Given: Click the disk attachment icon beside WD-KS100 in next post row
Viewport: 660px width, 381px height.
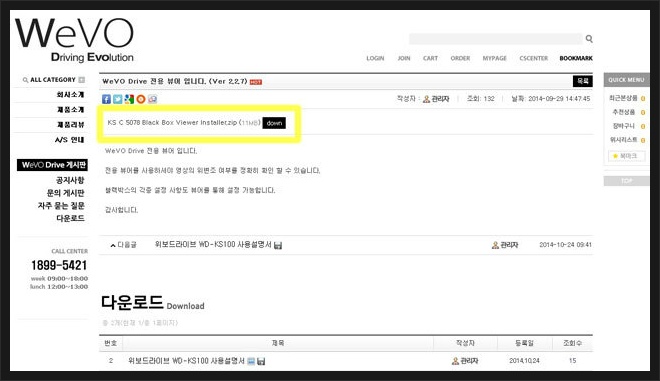Looking at the screenshot, I should [278, 245].
